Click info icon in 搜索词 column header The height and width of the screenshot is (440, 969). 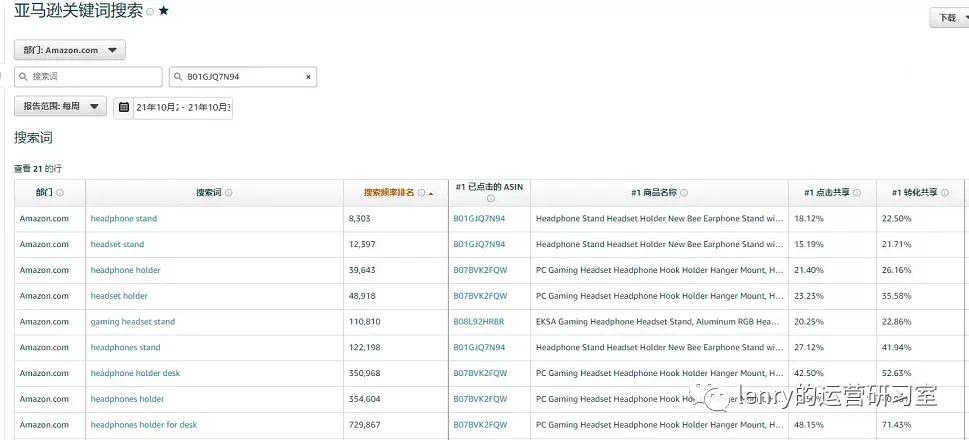[x=229, y=193]
